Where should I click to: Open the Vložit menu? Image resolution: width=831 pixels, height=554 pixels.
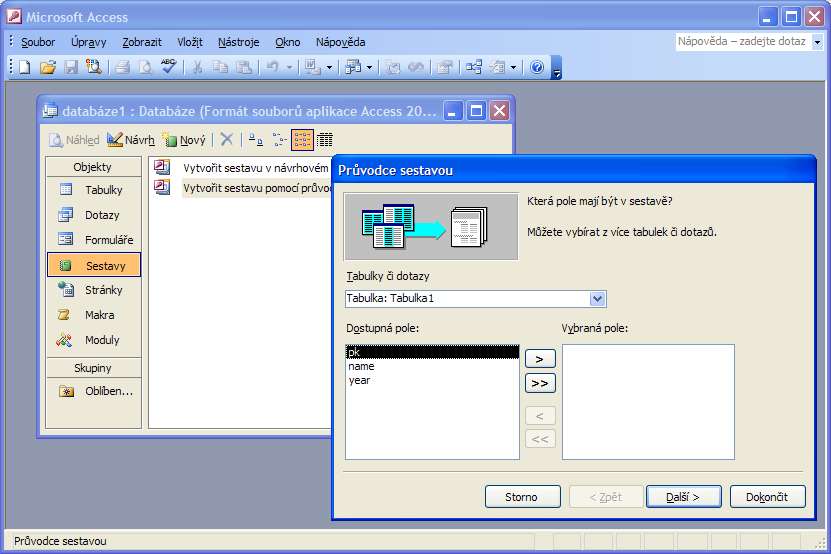[190, 42]
